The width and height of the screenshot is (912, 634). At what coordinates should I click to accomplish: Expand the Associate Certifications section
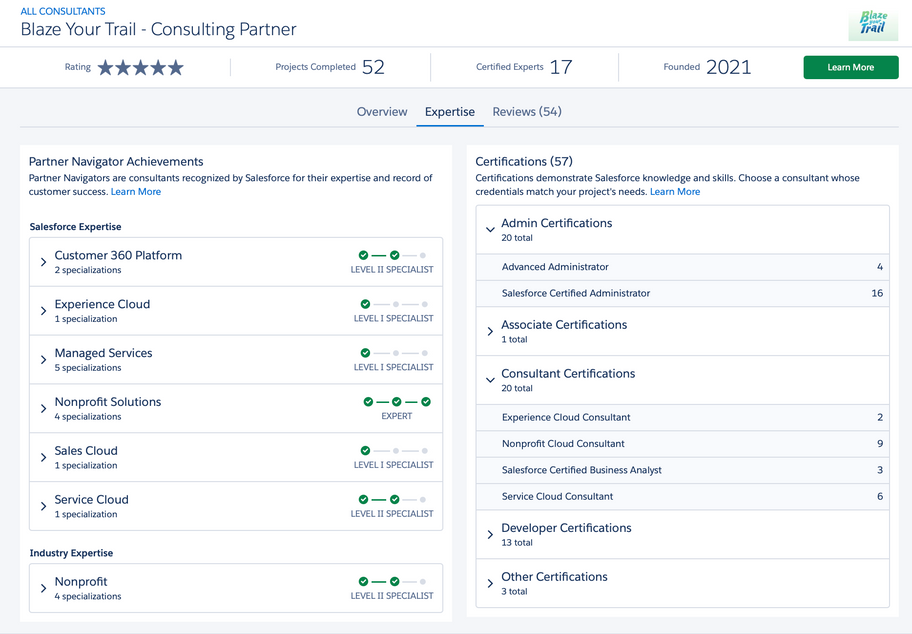[490, 331]
